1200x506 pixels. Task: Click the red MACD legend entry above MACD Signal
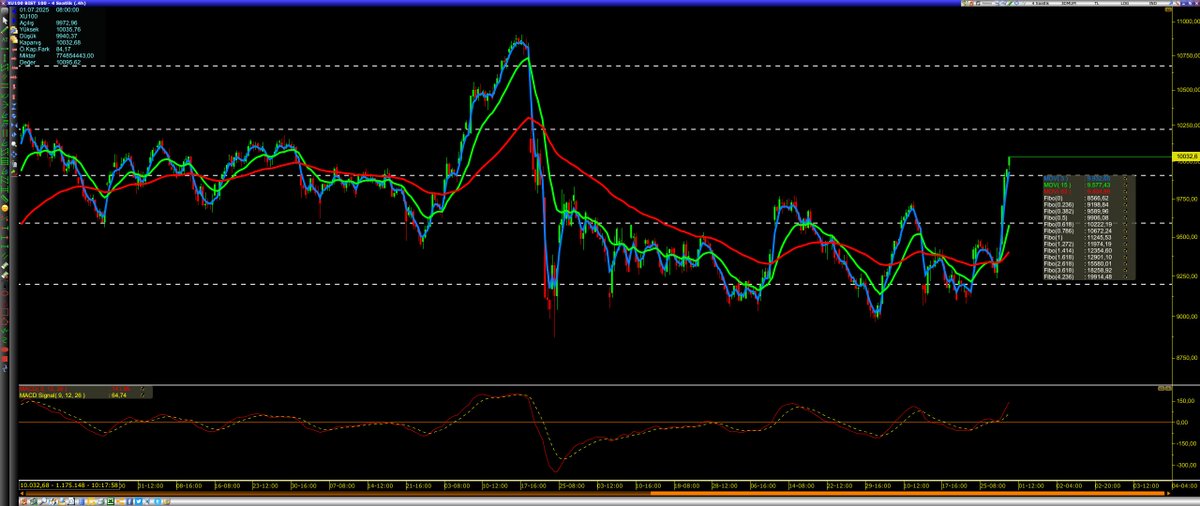point(43,389)
